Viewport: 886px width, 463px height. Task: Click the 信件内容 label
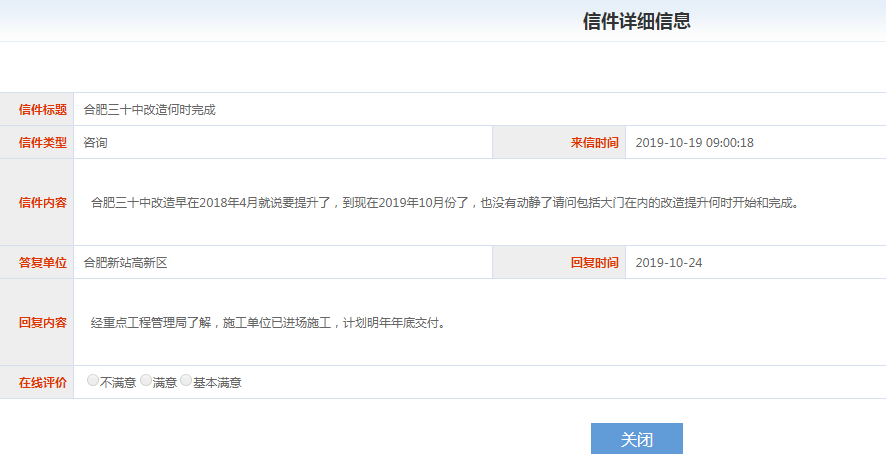pyautogui.click(x=42, y=202)
